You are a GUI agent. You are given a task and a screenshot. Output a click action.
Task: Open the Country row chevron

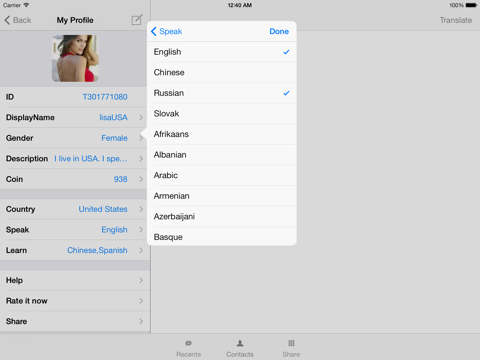[x=141, y=209]
